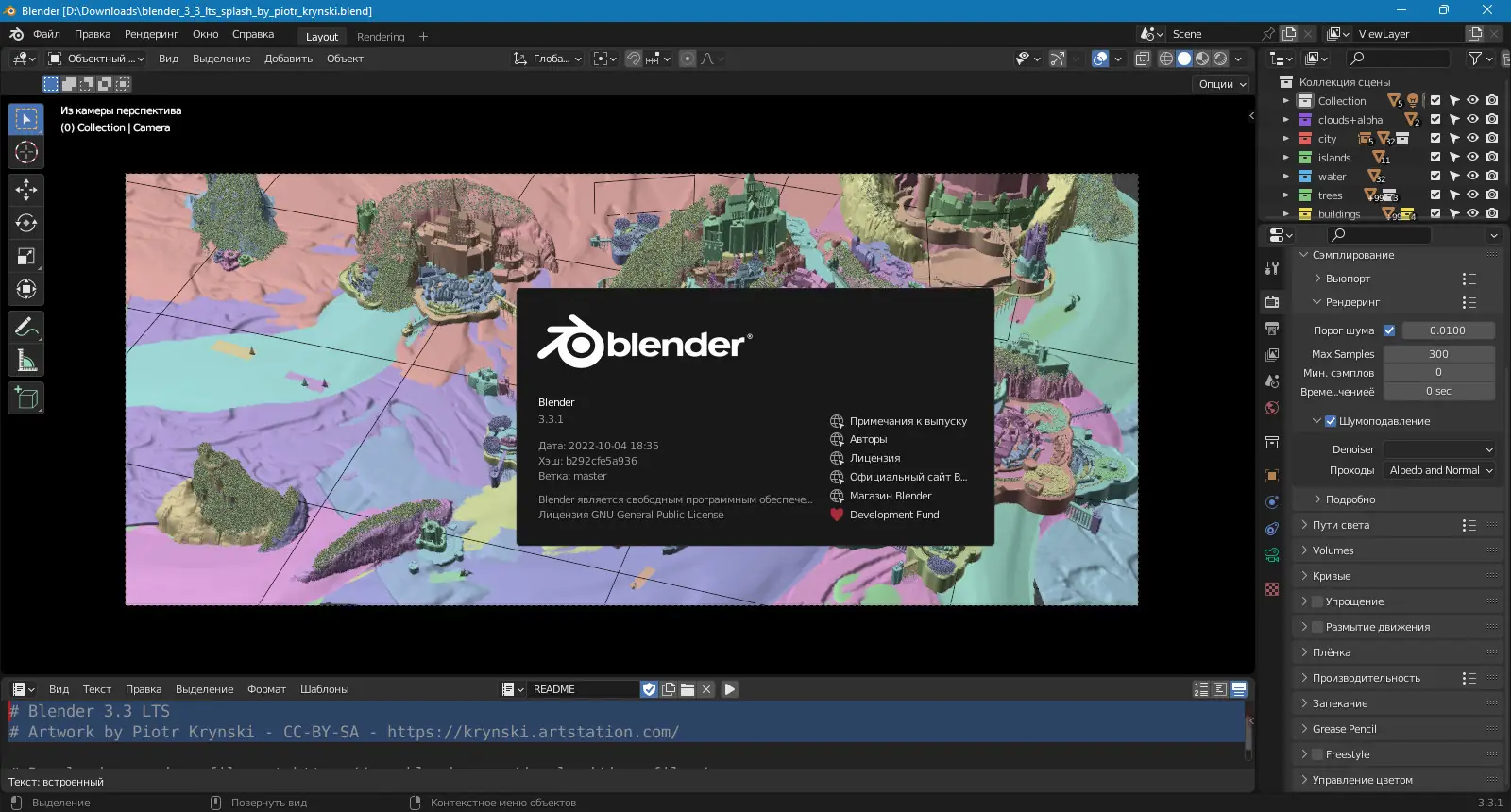Click the Blender logo menu icon
The width and height of the screenshot is (1511, 812).
click(x=16, y=34)
